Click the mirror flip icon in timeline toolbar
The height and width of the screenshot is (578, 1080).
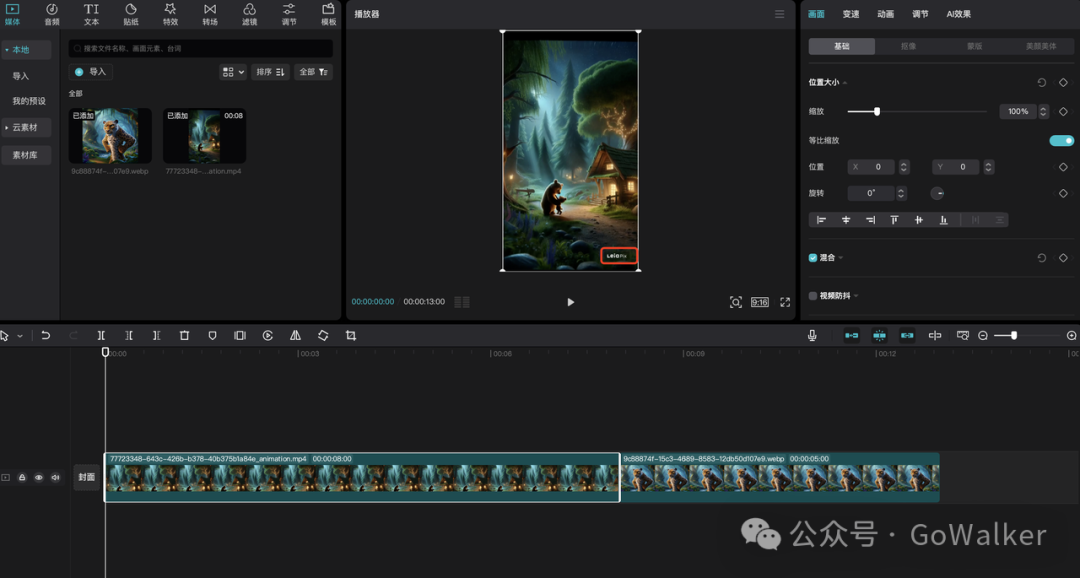click(295, 336)
